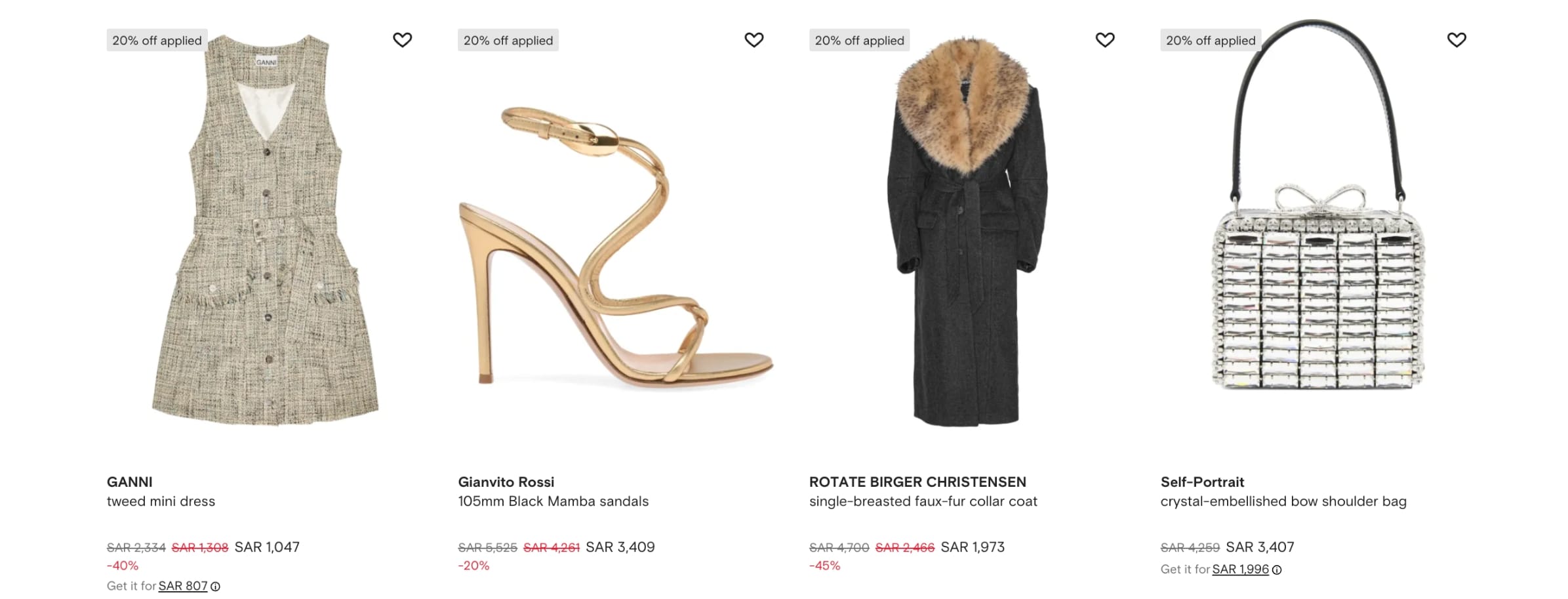The image size is (1568, 599).
Task: Add GANNI tweed mini dress to wishlist
Action: coord(402,40)
